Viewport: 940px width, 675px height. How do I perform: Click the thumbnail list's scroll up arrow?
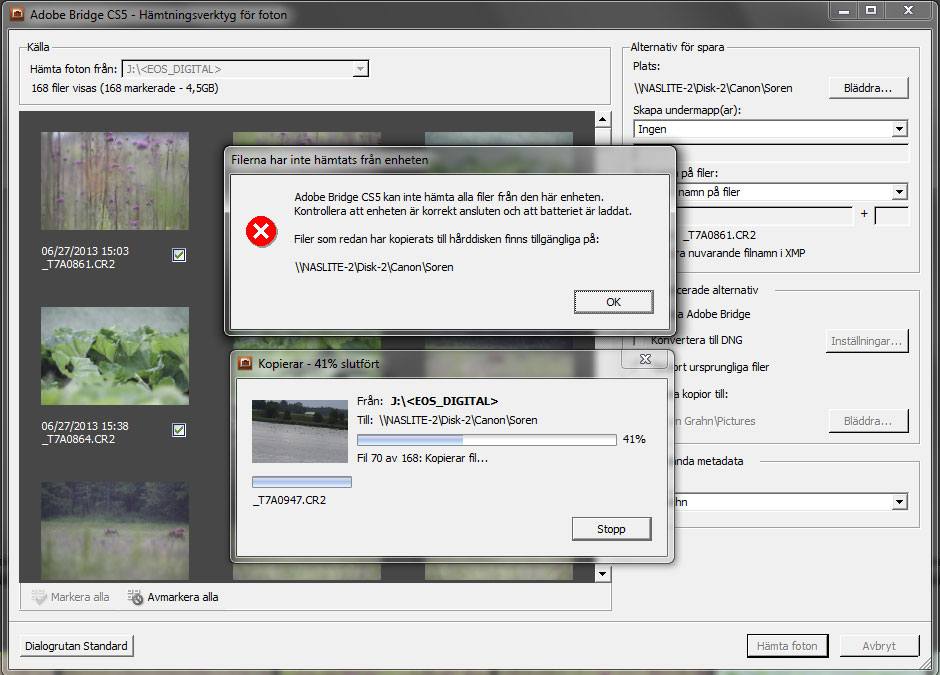click(x=602, y=119)
